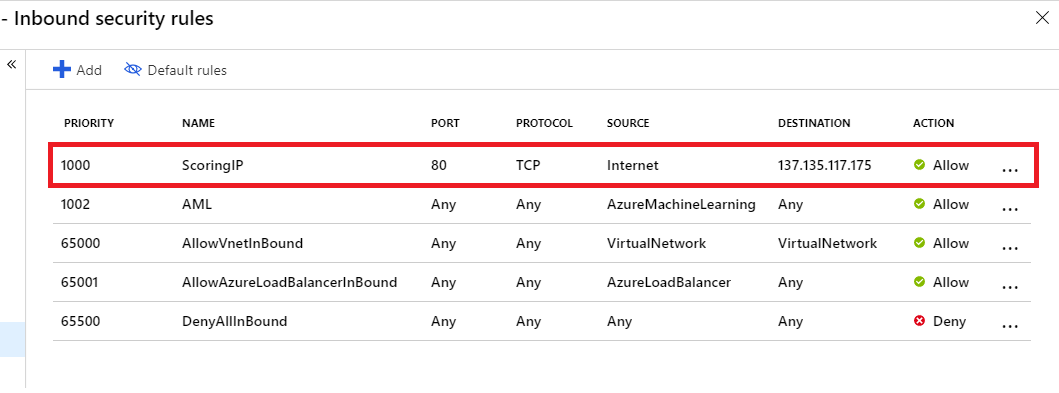Image resolution: width=1059 pixels, height=393 pixels.
Task: Open ellipsis menu for DenyAllInBound rule
Action: coord(1010,327)
